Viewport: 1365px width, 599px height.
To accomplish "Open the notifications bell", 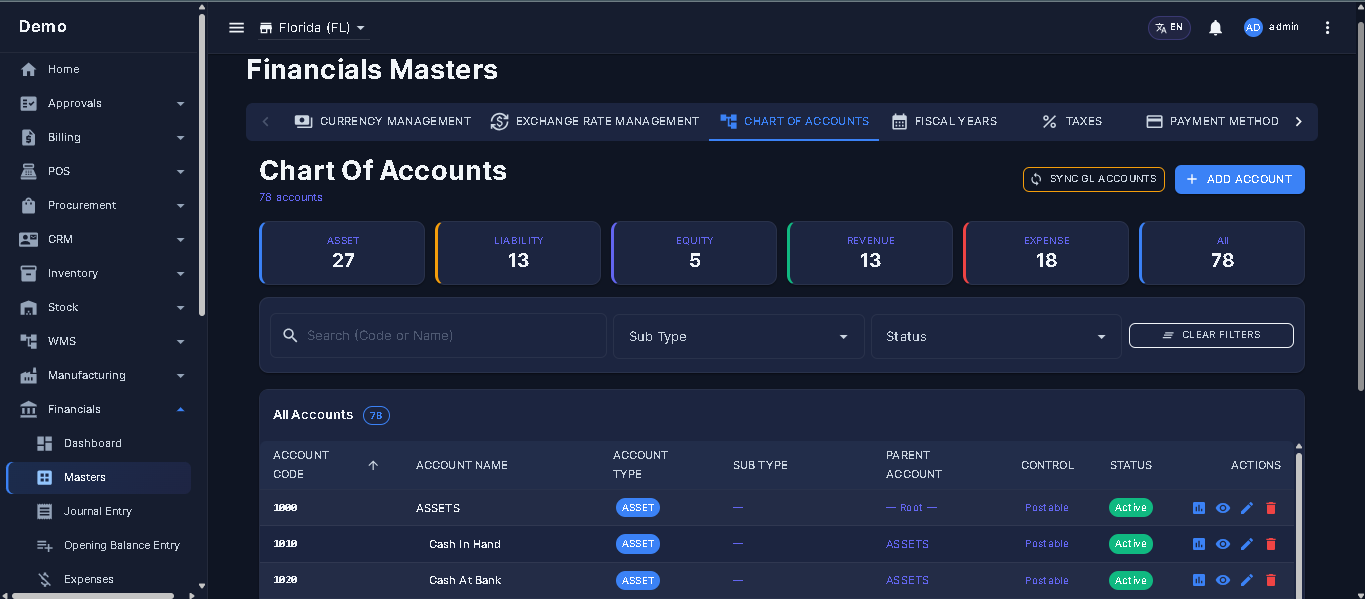I will (x=1215, y=28).
